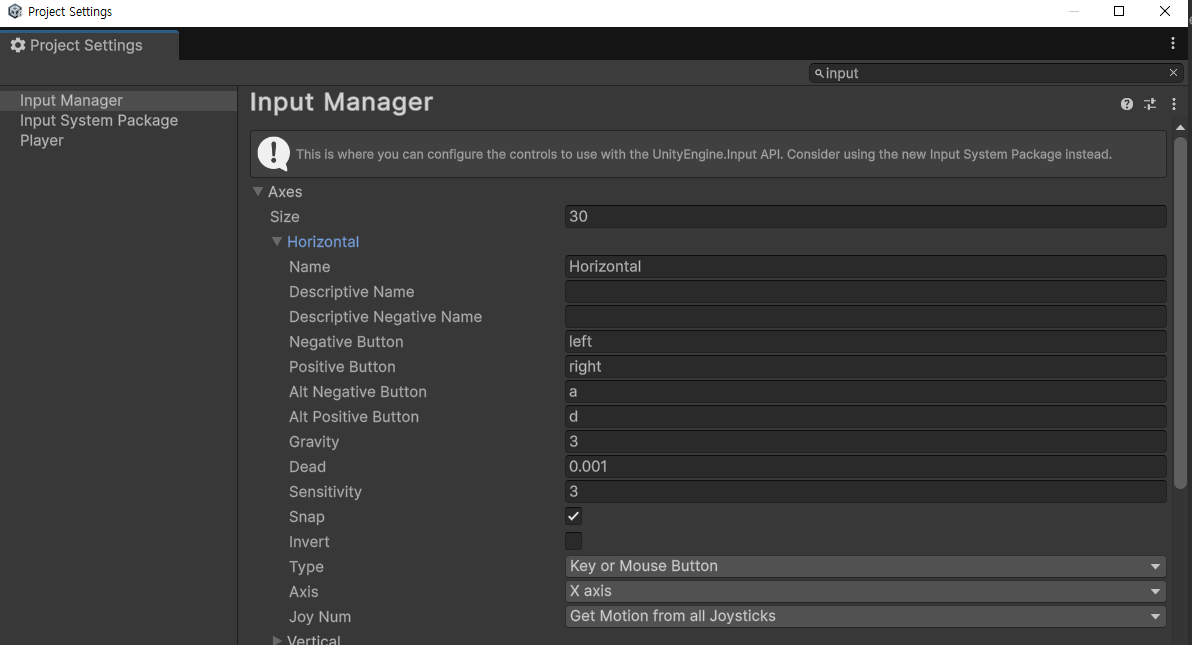This screenshot has height=645, width=1192.
Task: Open the Type dropdown (Key or Mouse Button)
Action: [865, 567]
